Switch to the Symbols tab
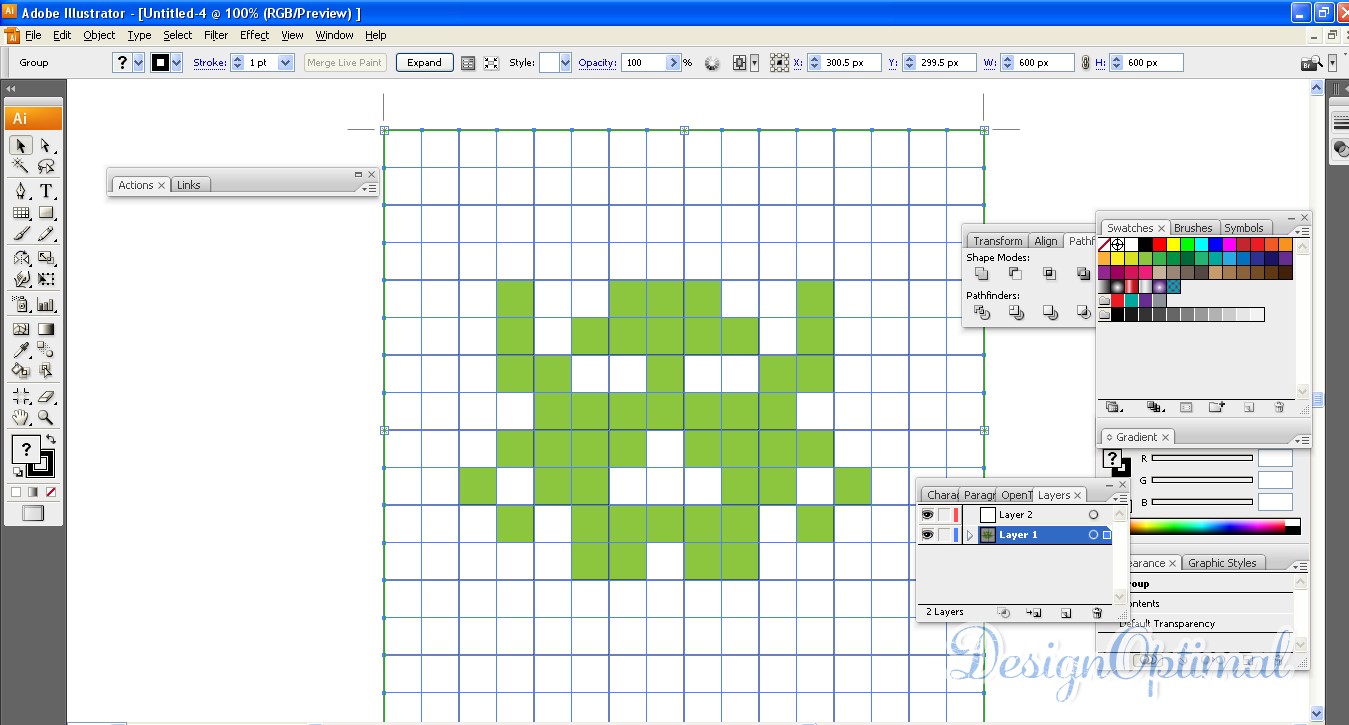 tap(1243, 228)
